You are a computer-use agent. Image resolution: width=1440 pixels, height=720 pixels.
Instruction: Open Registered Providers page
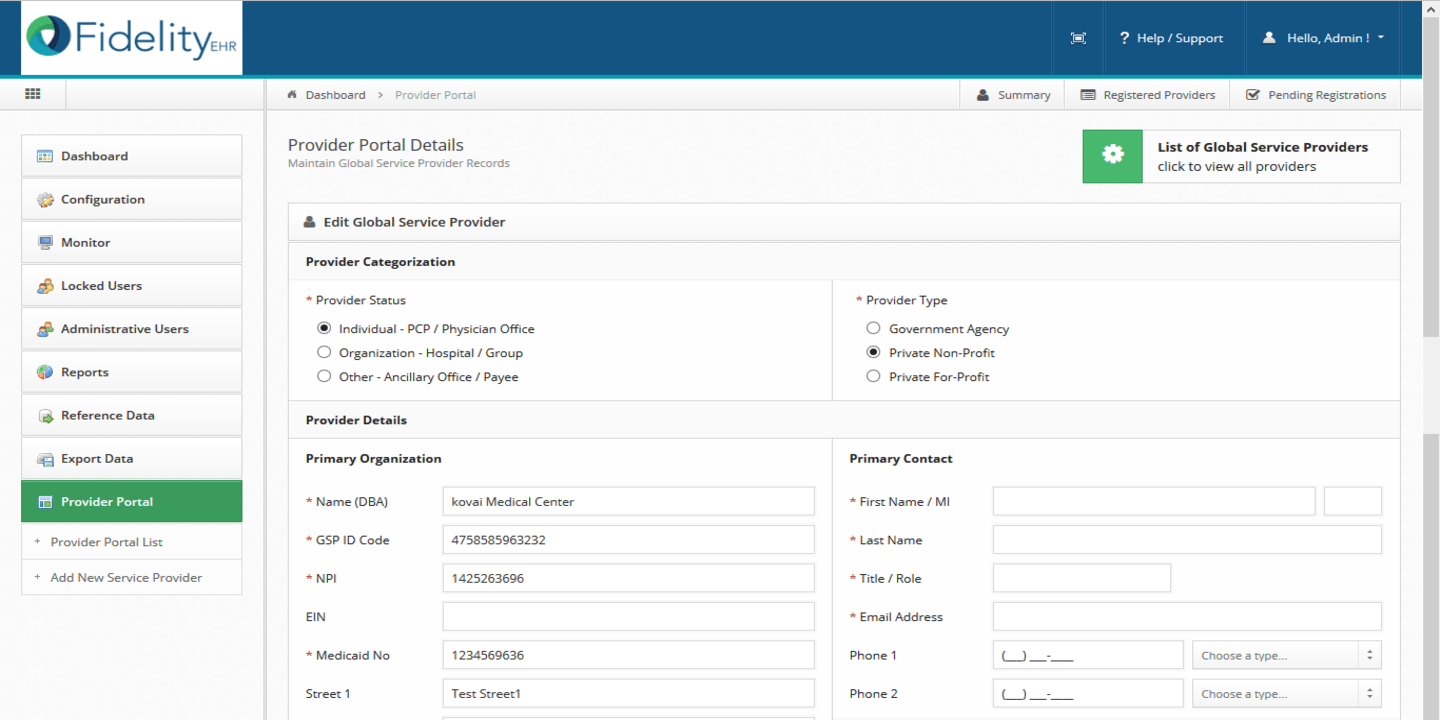click(1147, 95)
